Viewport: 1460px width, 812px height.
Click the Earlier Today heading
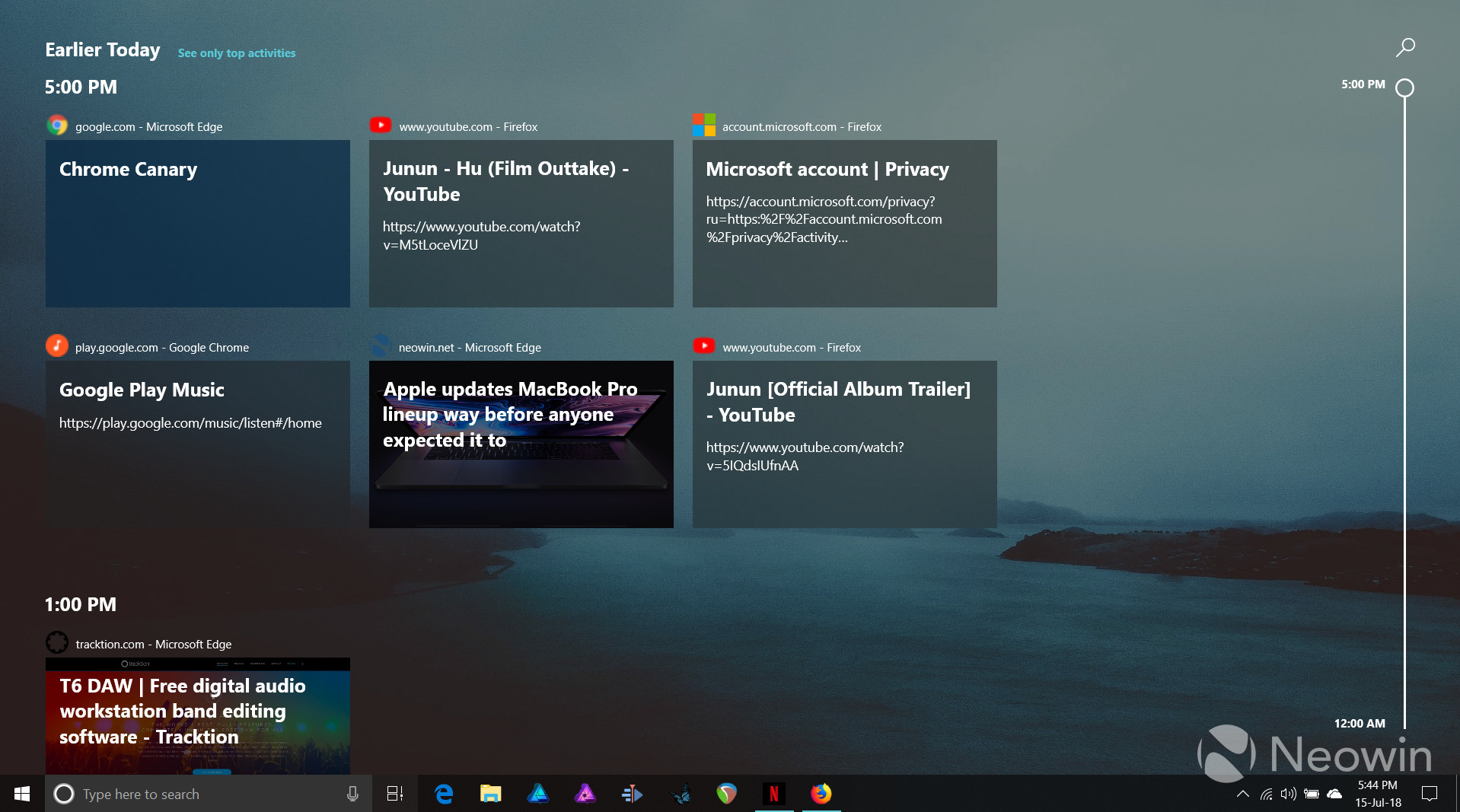coord(103,50)
